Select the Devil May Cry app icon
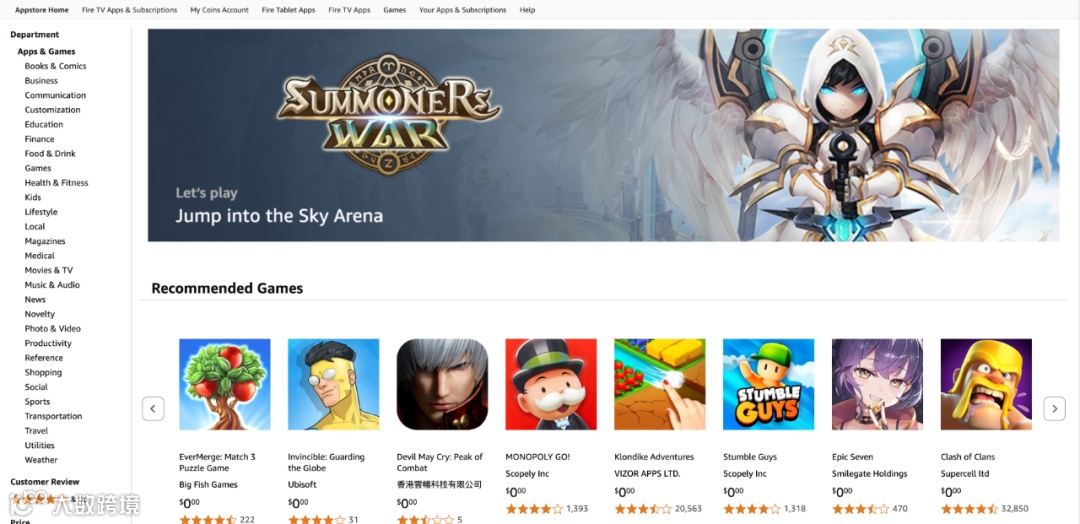The image size is (1080, 524). click(442, 384)
